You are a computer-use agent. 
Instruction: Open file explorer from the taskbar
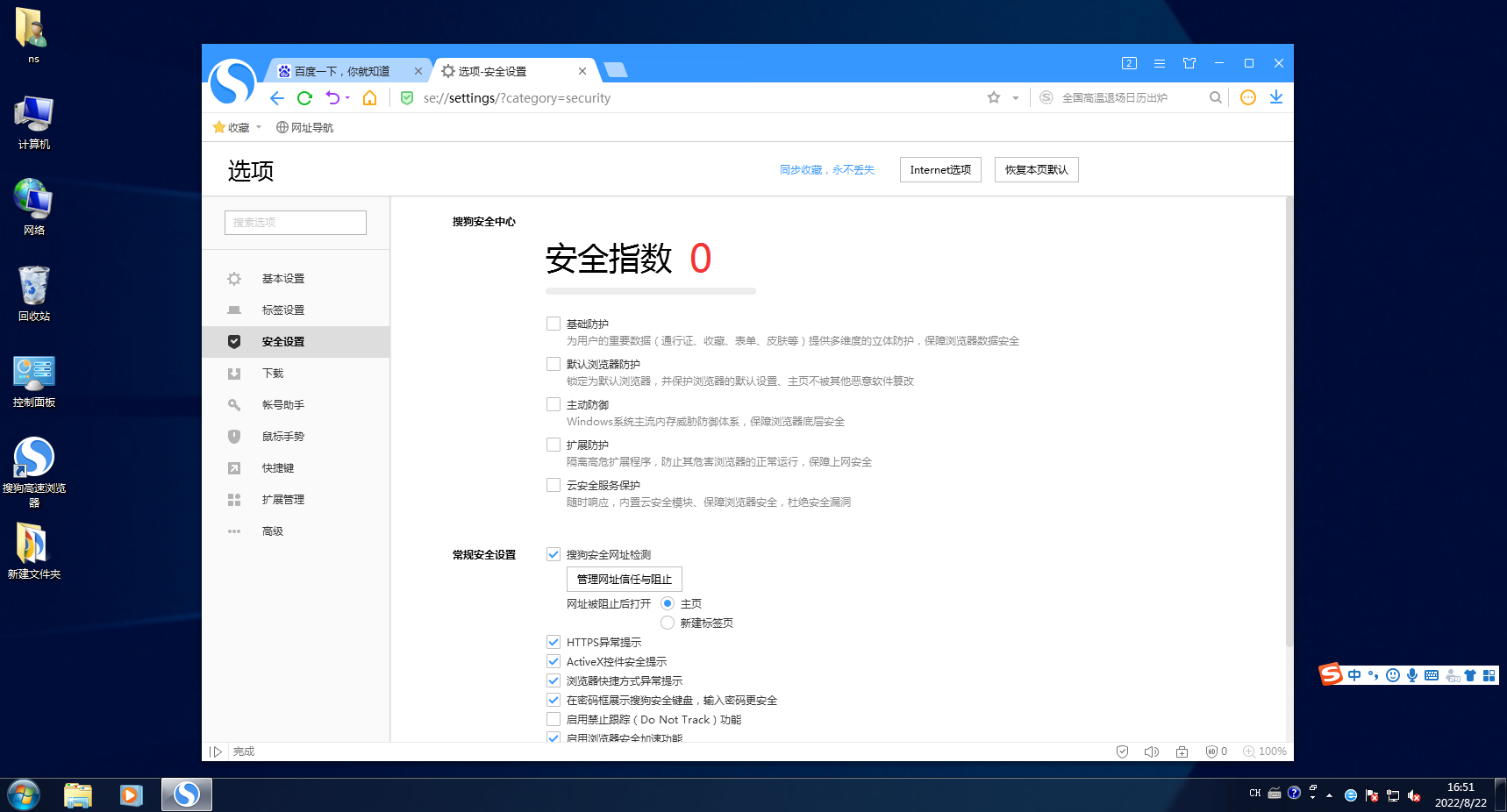point(78,795)
